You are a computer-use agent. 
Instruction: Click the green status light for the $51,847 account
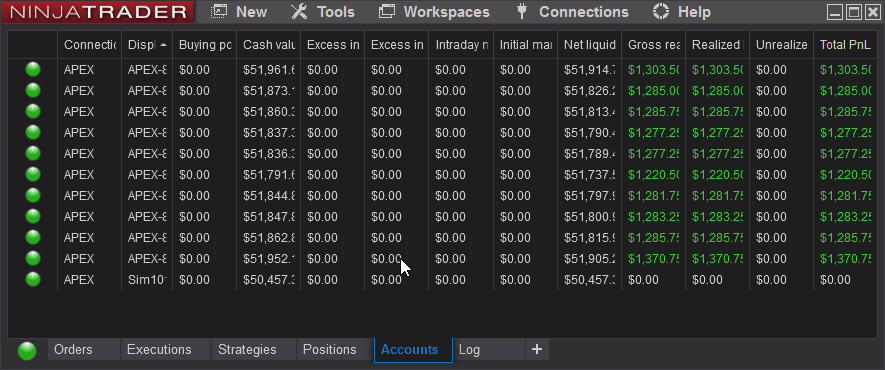pos(33,216)
